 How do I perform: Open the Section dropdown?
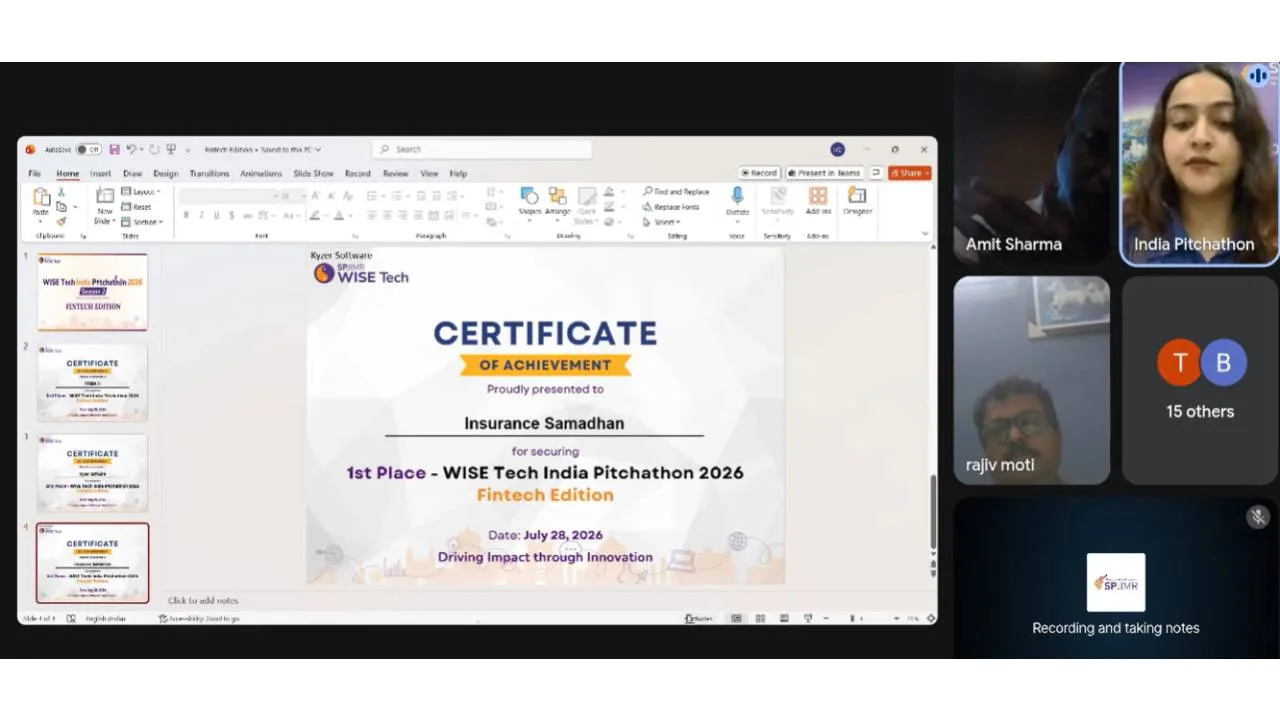point(141,222)
